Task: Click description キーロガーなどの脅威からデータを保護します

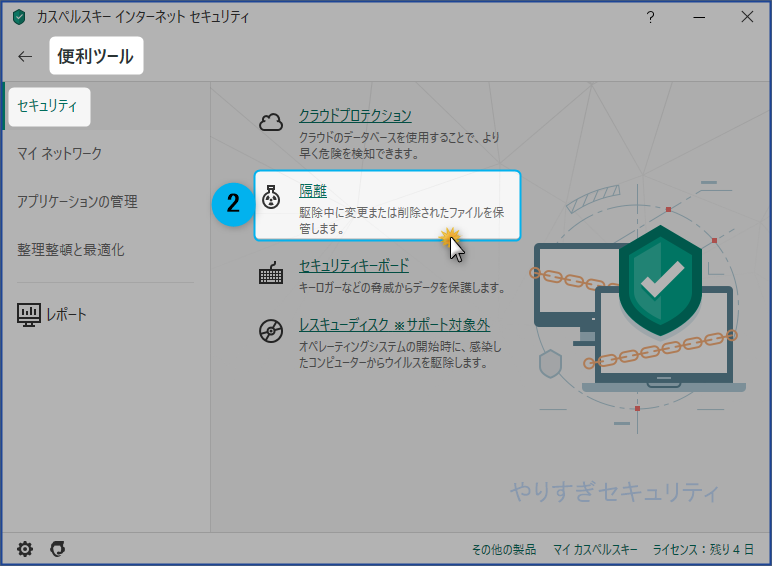Action: 402,287
